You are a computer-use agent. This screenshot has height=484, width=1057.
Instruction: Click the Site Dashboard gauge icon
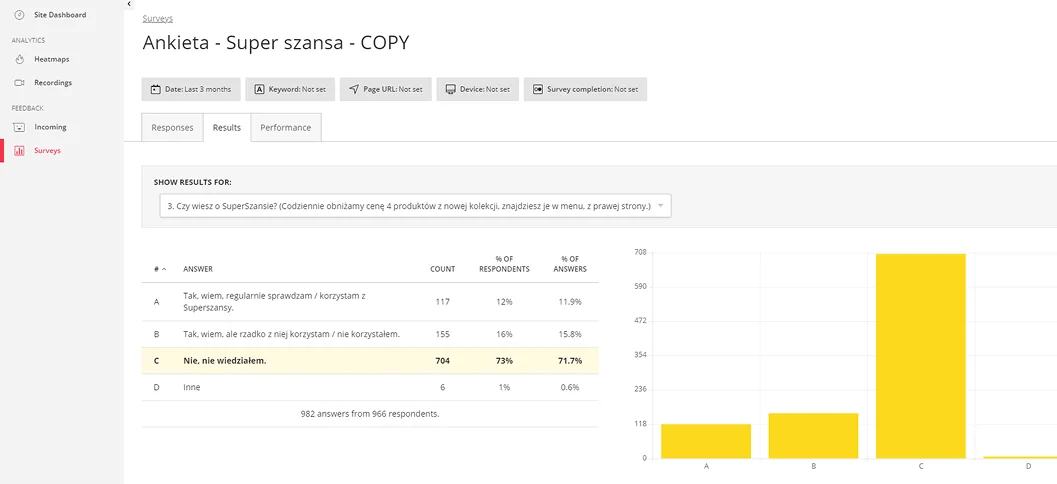20,15
